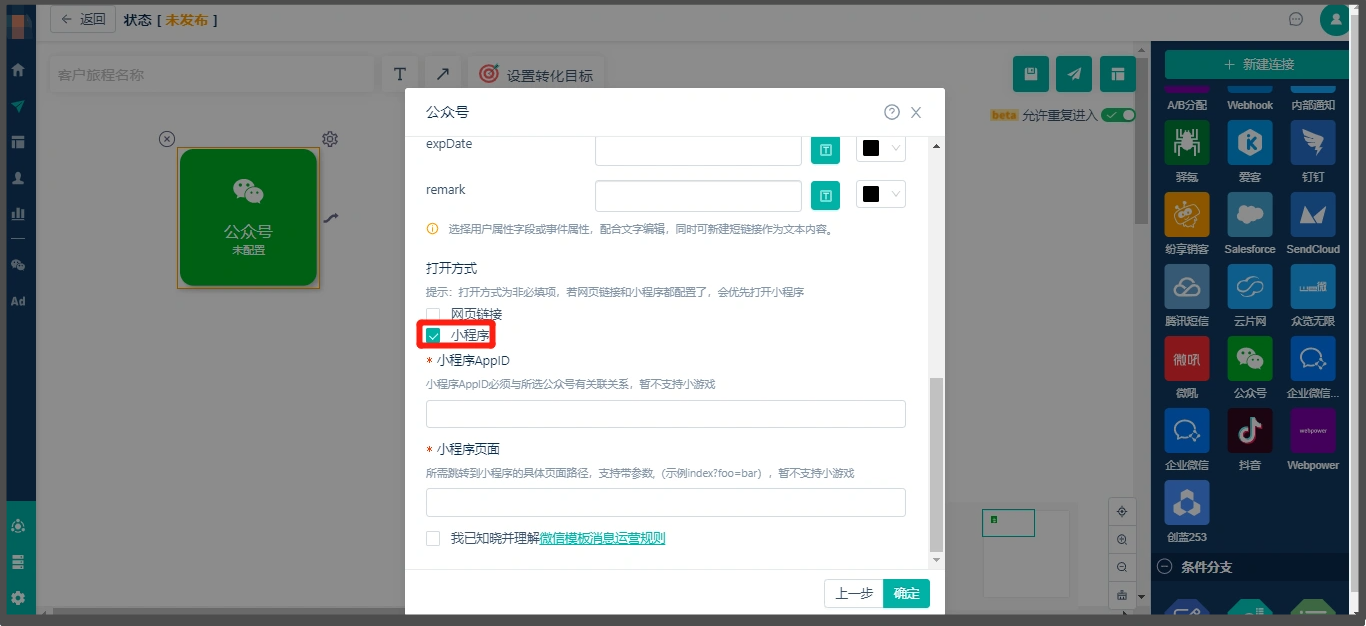Open the gear settings on the 公众号 node
Screen dimensions: 1366x626
330,139
